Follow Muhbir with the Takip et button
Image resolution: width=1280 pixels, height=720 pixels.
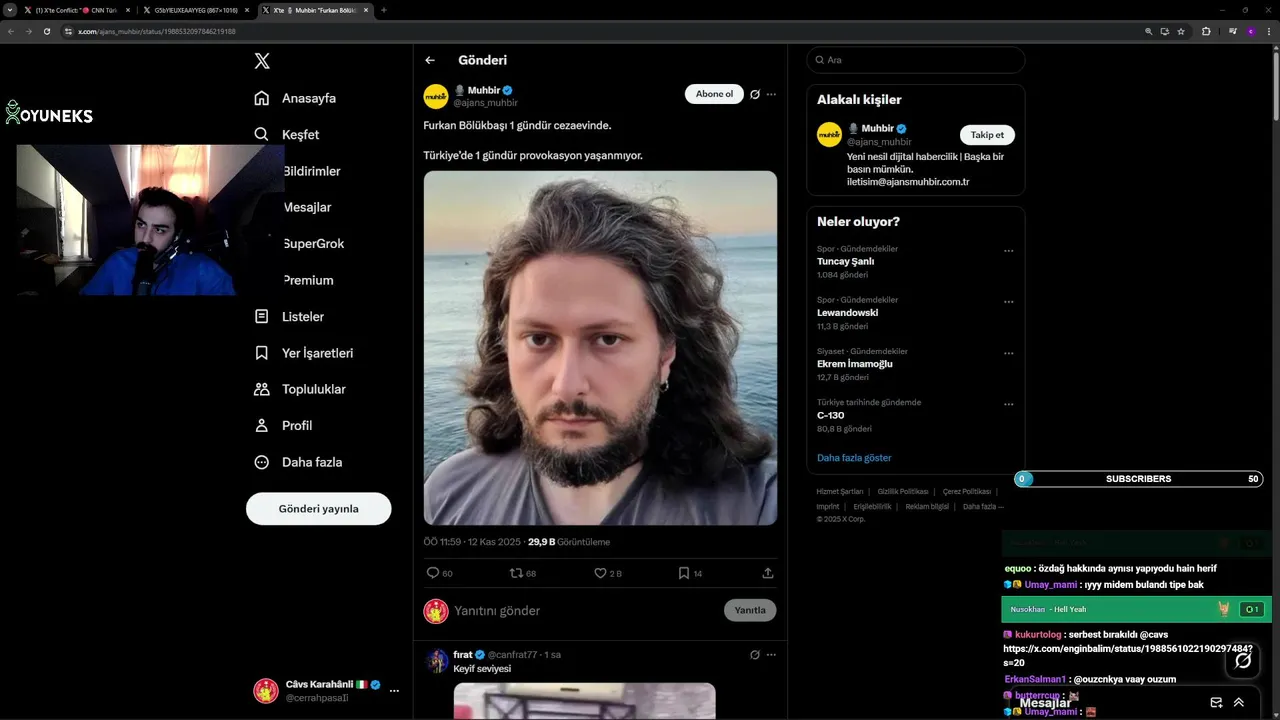[987, 135]
